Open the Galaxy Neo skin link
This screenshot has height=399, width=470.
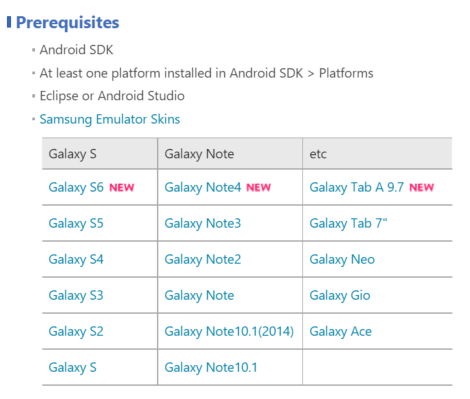(342, 260)
